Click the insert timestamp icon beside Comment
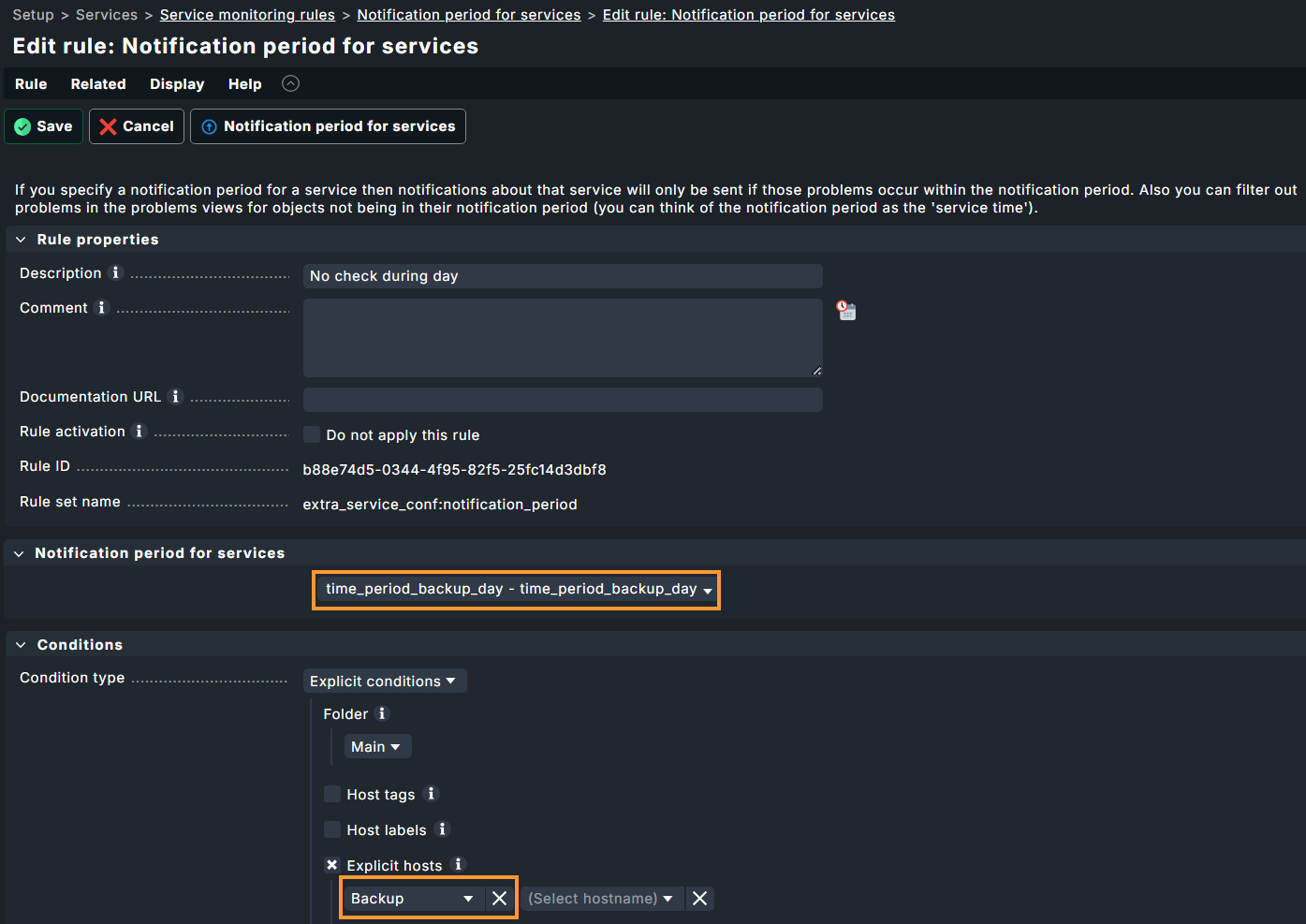The width and height of the screenshot is (1306, 924). tap(846, 310)
